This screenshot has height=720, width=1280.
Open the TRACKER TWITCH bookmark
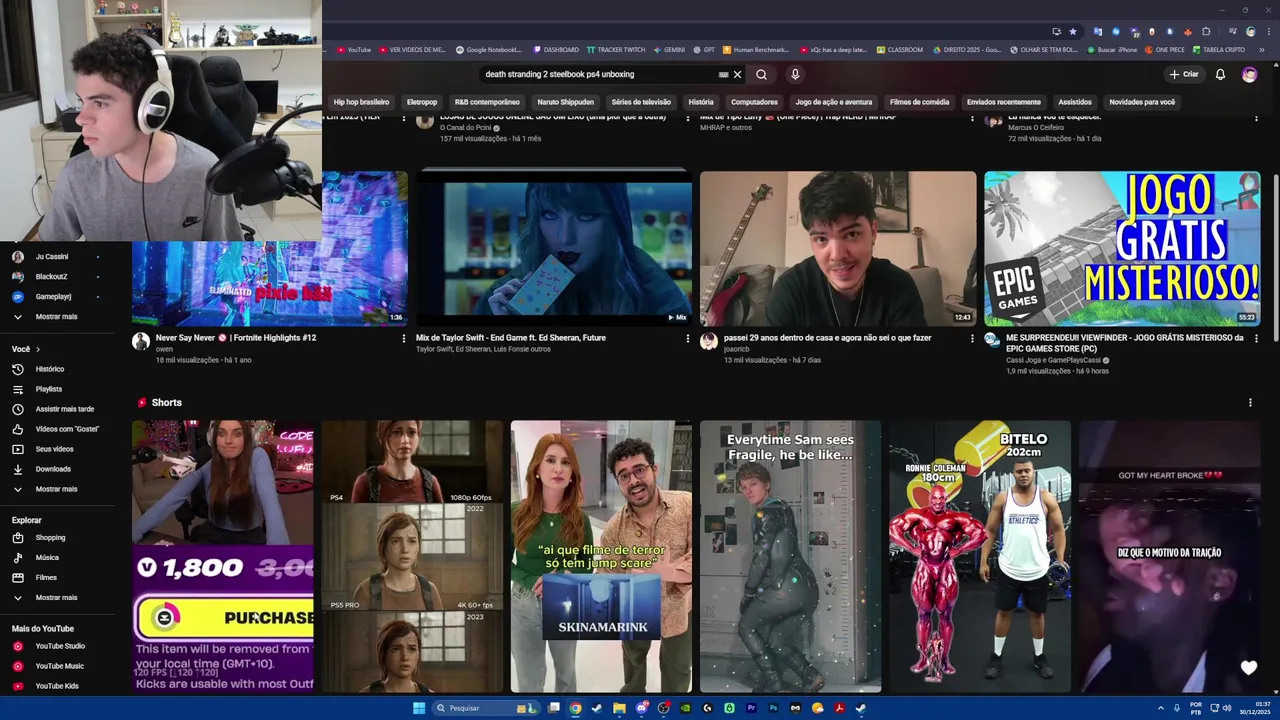click(616, 49)
